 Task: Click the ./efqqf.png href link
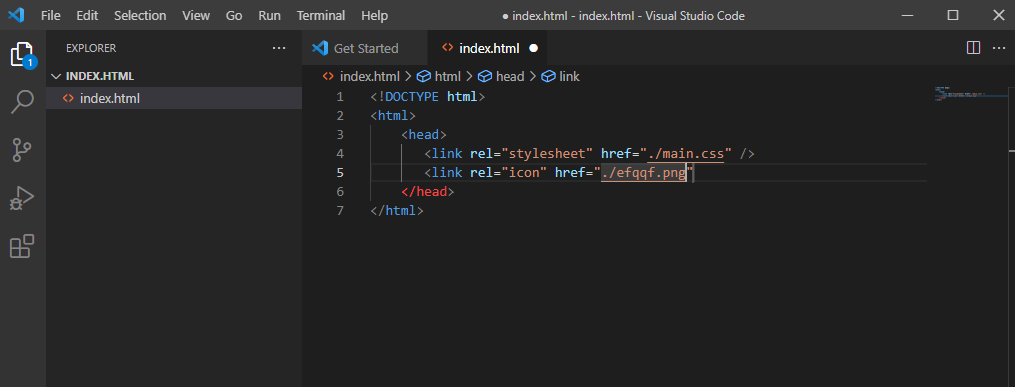[x=643, y=173]
